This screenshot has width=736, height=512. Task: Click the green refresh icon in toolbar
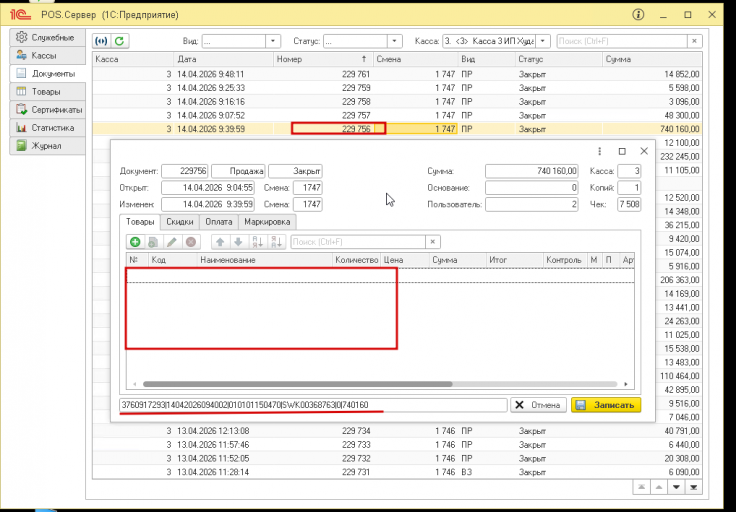119,41
